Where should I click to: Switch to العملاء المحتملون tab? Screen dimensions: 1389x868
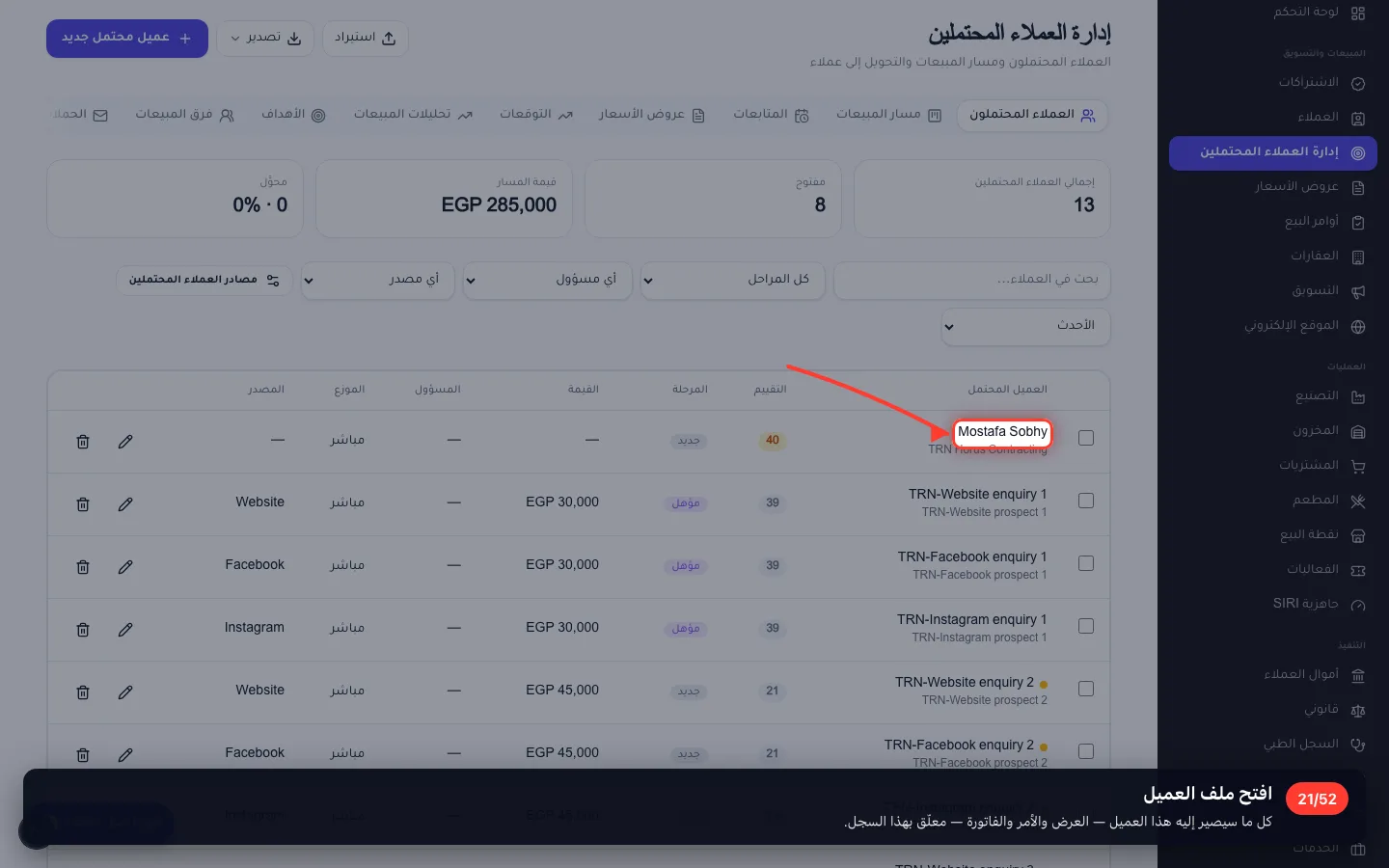(x=1032, y=115)
